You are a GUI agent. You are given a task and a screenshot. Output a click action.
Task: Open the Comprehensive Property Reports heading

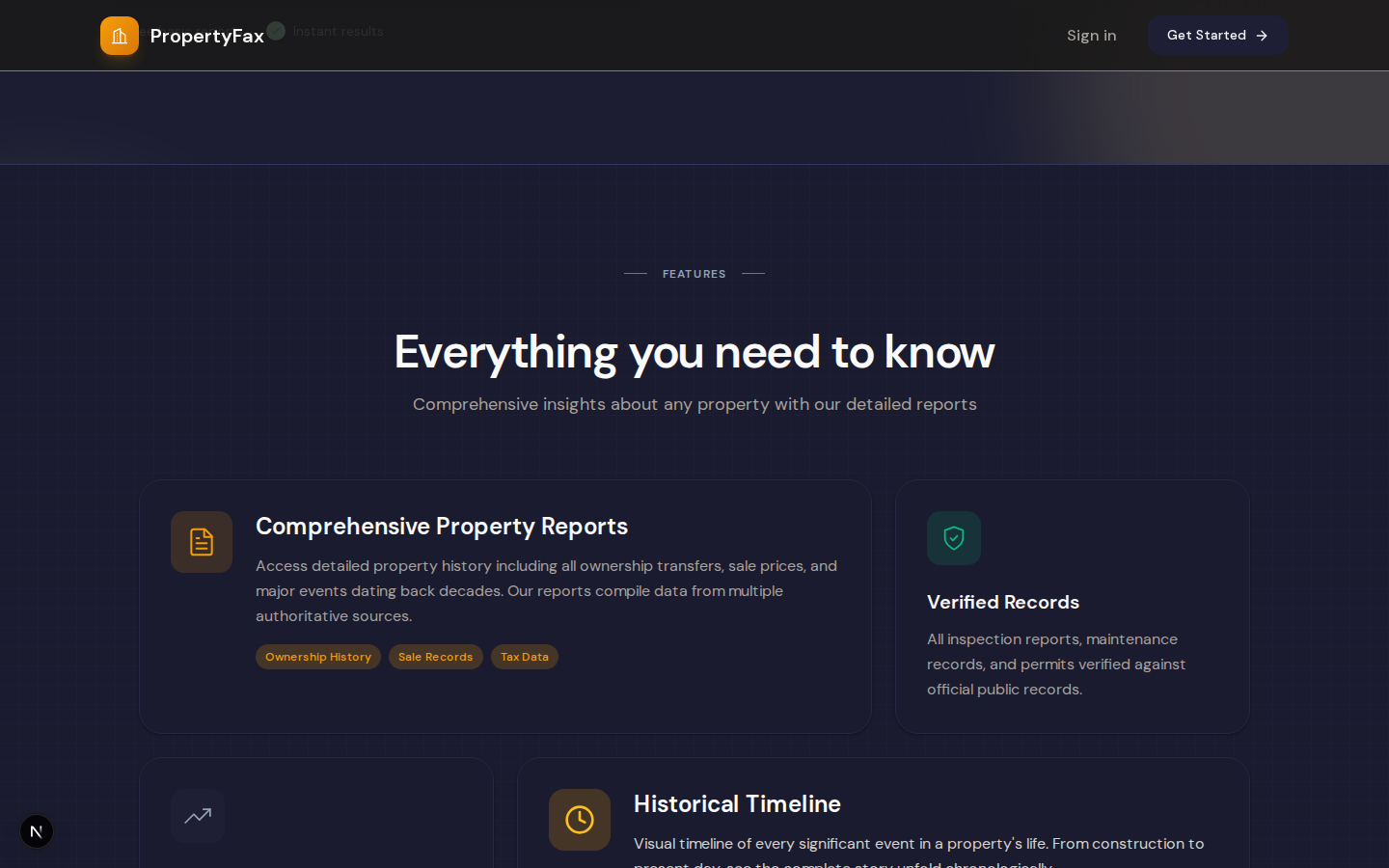click(x=442, y=527)
